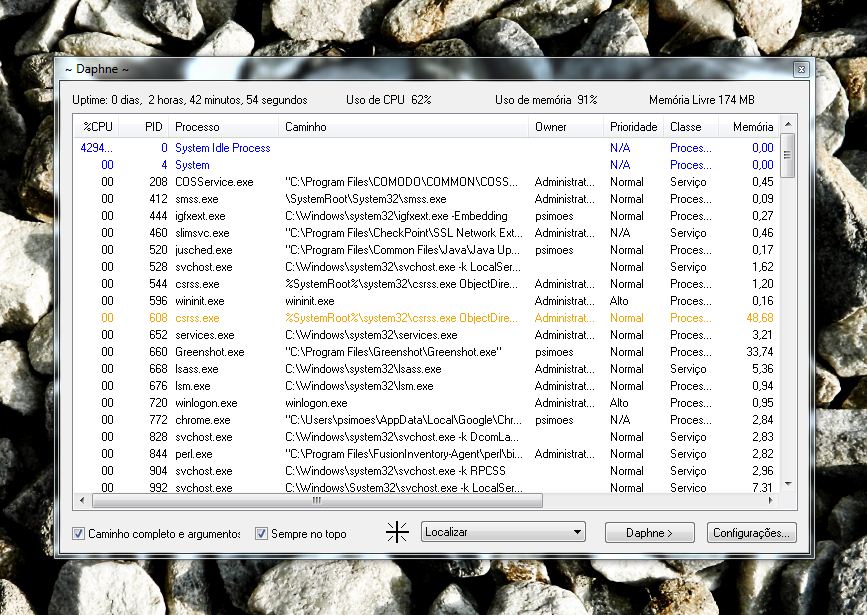
Task: Select Greenshot.exe process
Action: pyautogui.click(x=426, y=352)
